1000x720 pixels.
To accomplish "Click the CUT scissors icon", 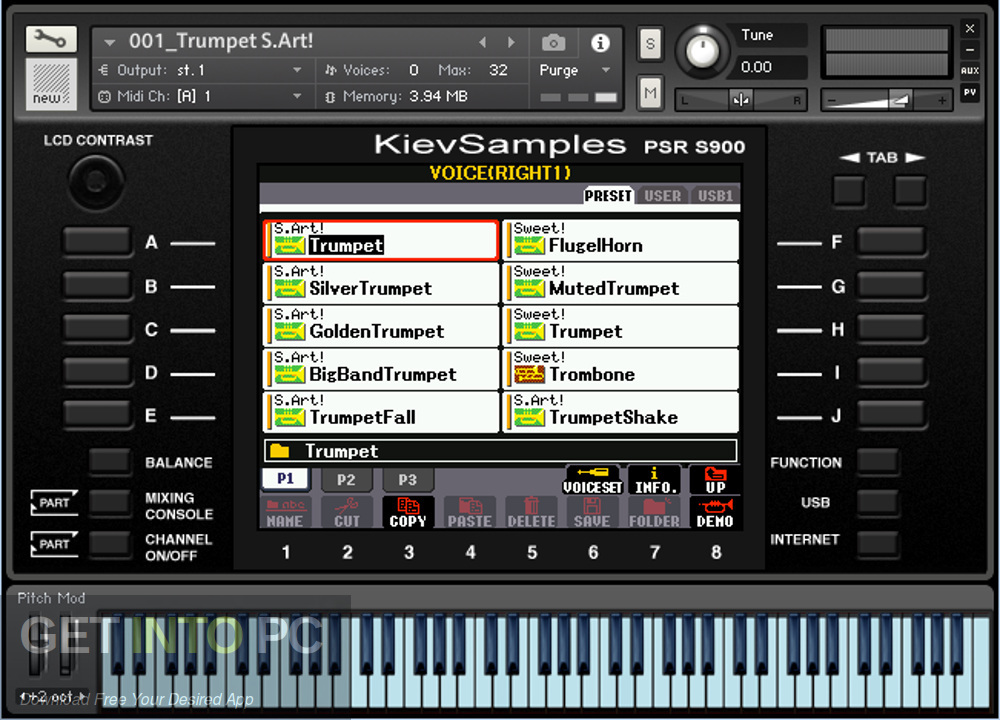I will pyautogui.click(x=347, y=513).
